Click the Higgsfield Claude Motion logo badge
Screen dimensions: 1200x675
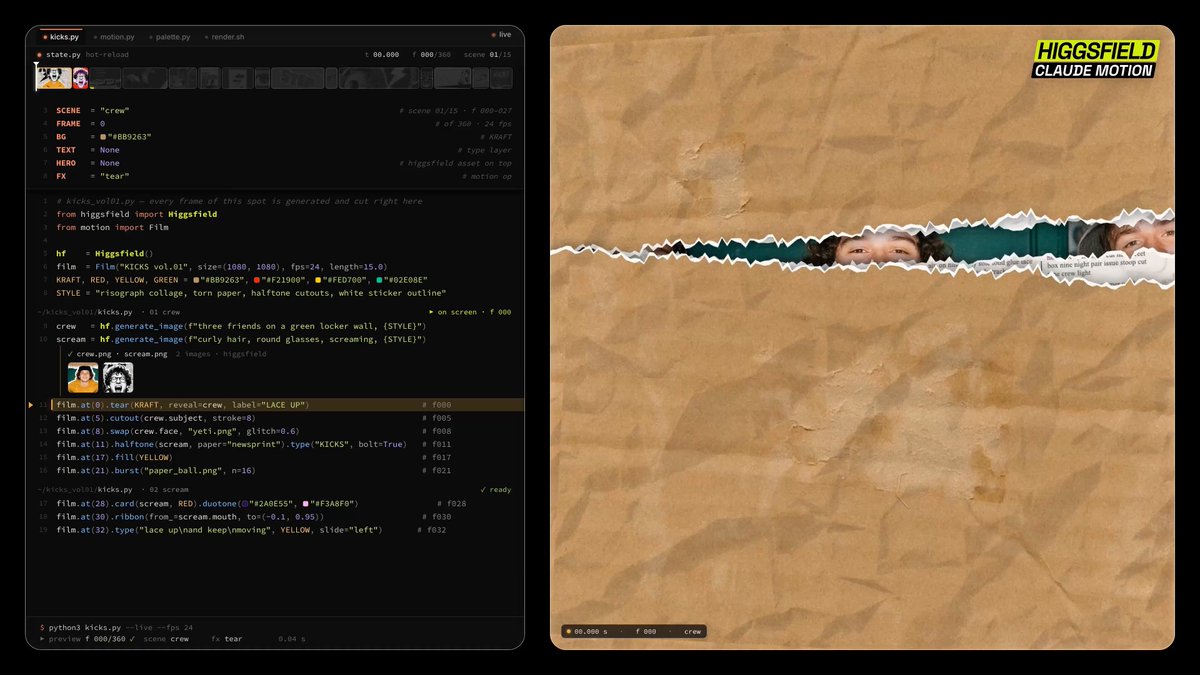click(1095, 59)
